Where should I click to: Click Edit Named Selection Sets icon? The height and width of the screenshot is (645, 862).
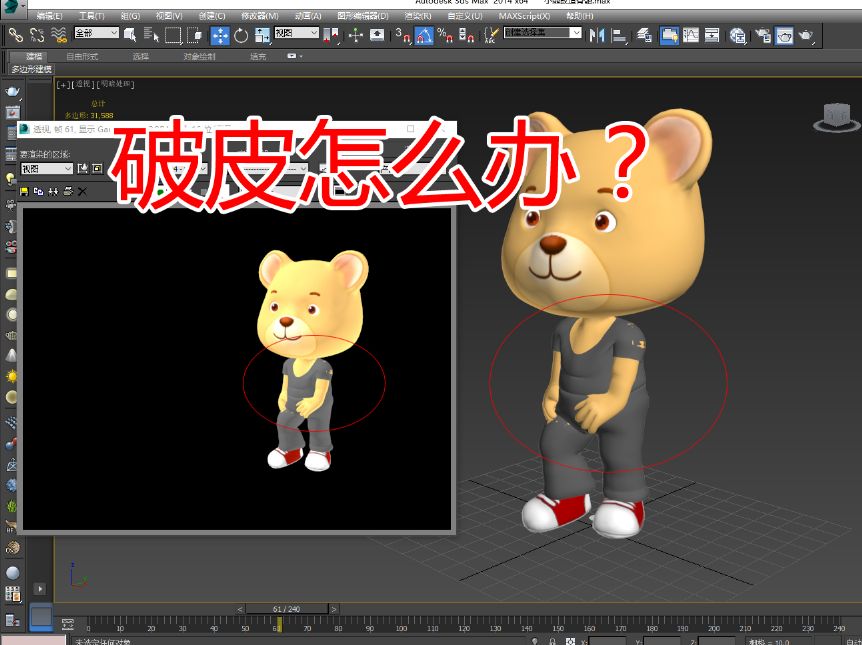click(490, 36)
